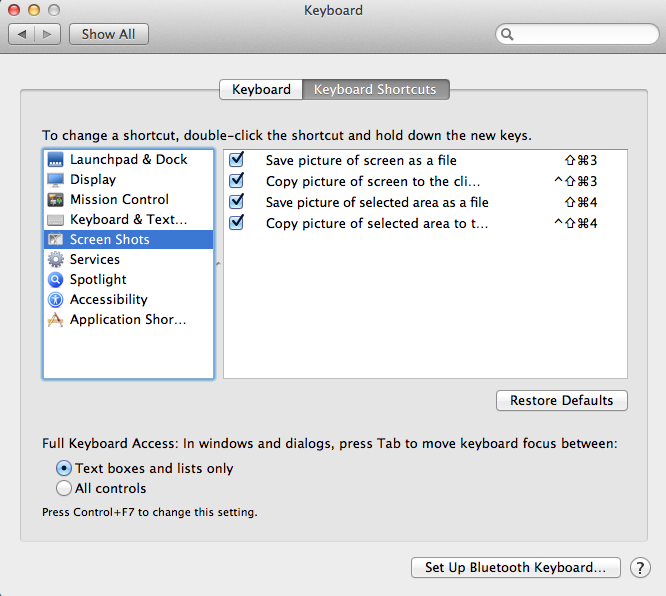
Task: Select the 'Save picture of screen as a file' label
Action: point(361,160)
